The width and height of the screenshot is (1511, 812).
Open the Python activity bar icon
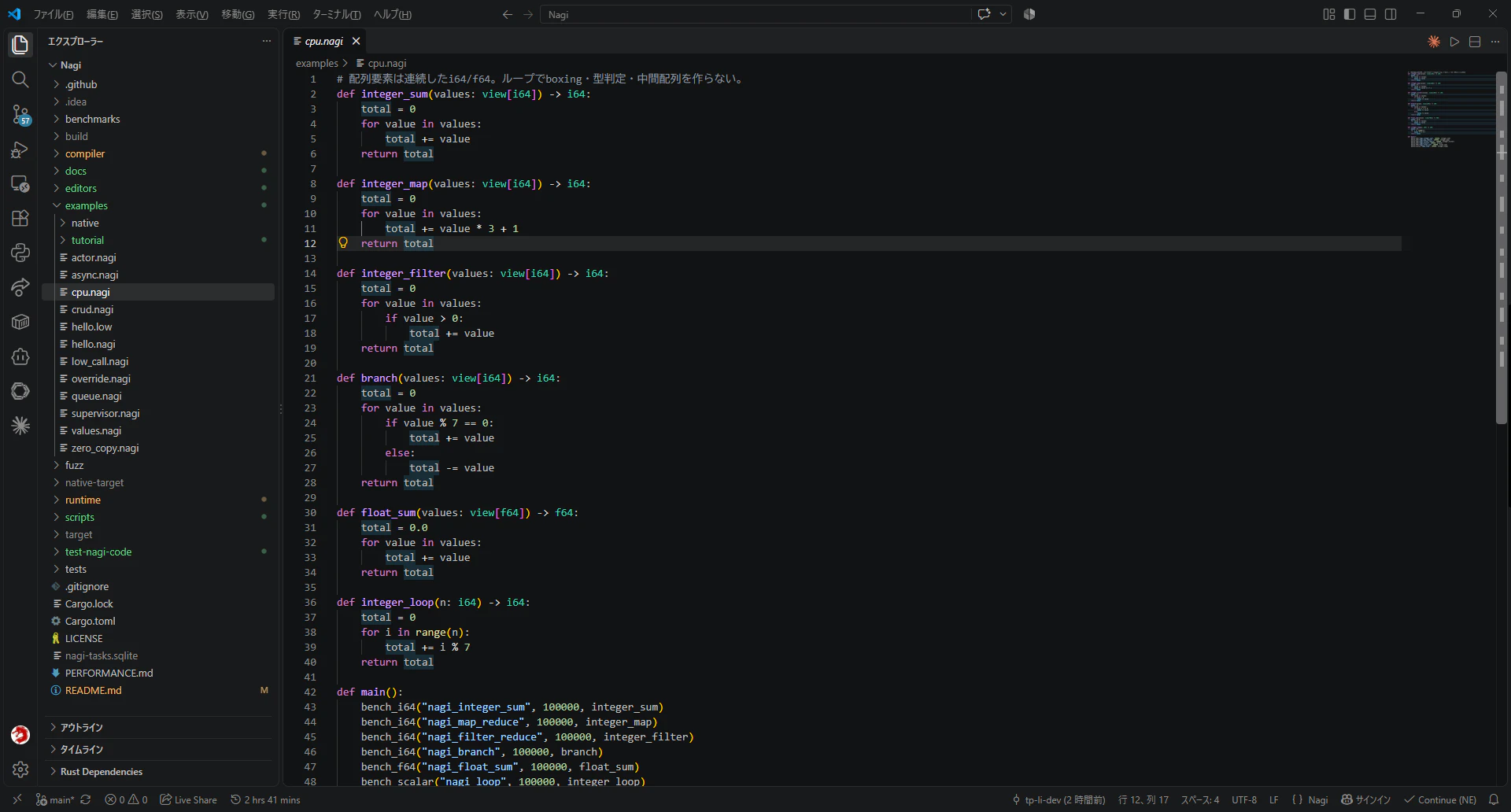[x=20, y=253]
